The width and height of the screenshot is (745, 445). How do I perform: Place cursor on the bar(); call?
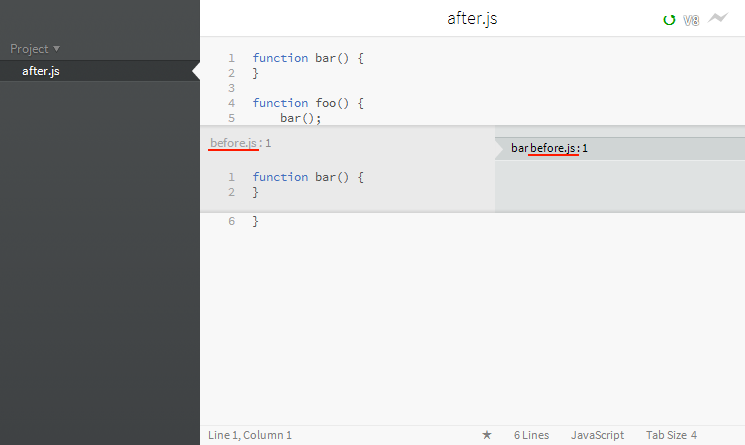click(300, 118)
